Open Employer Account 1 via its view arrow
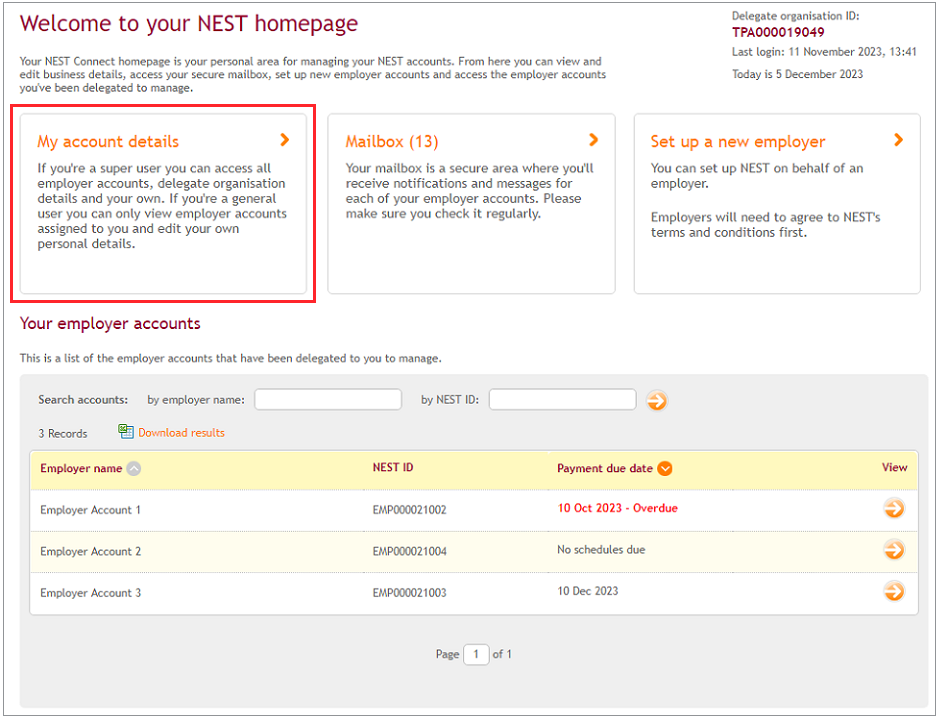Viewport: 940px width, 720px height. (895, 508)
